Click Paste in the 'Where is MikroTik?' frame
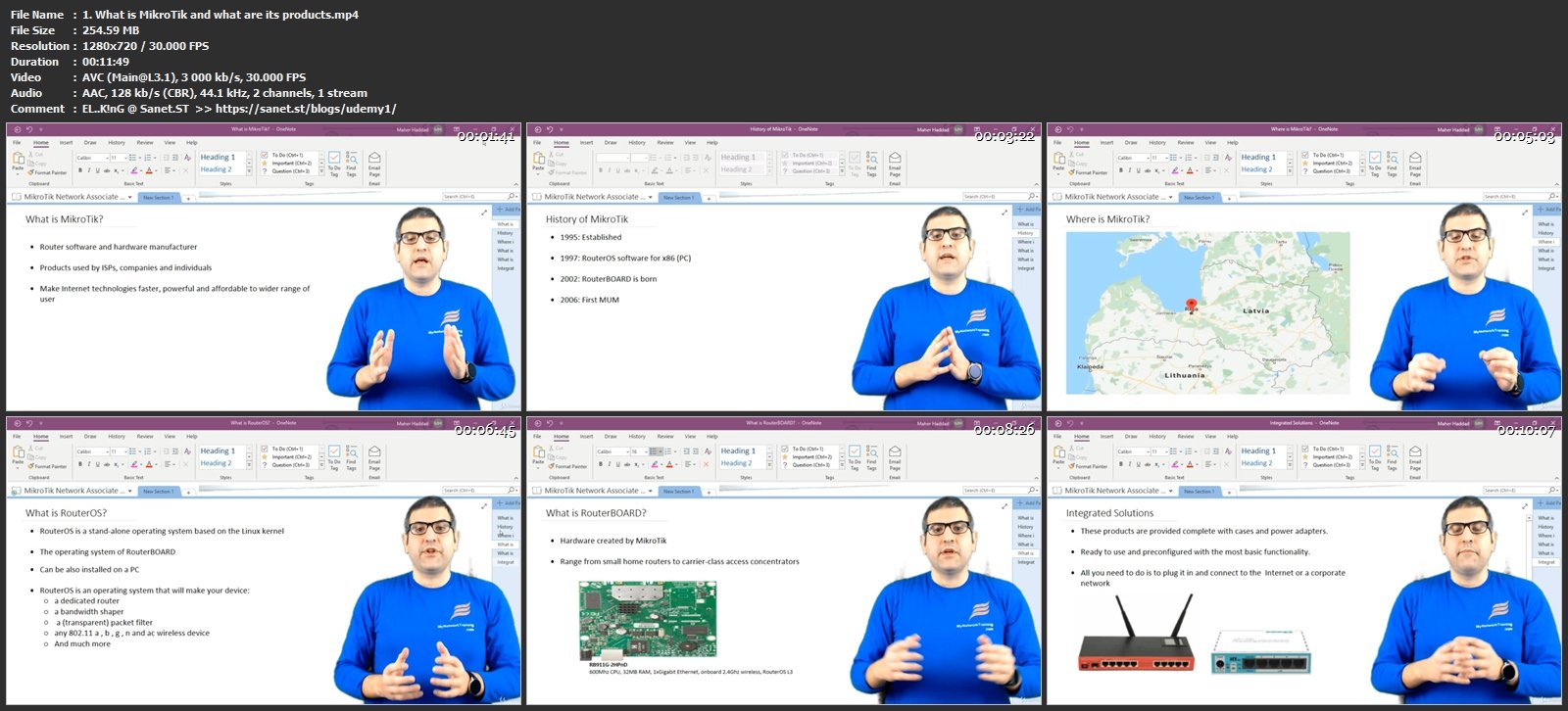 pos(1058,163)
